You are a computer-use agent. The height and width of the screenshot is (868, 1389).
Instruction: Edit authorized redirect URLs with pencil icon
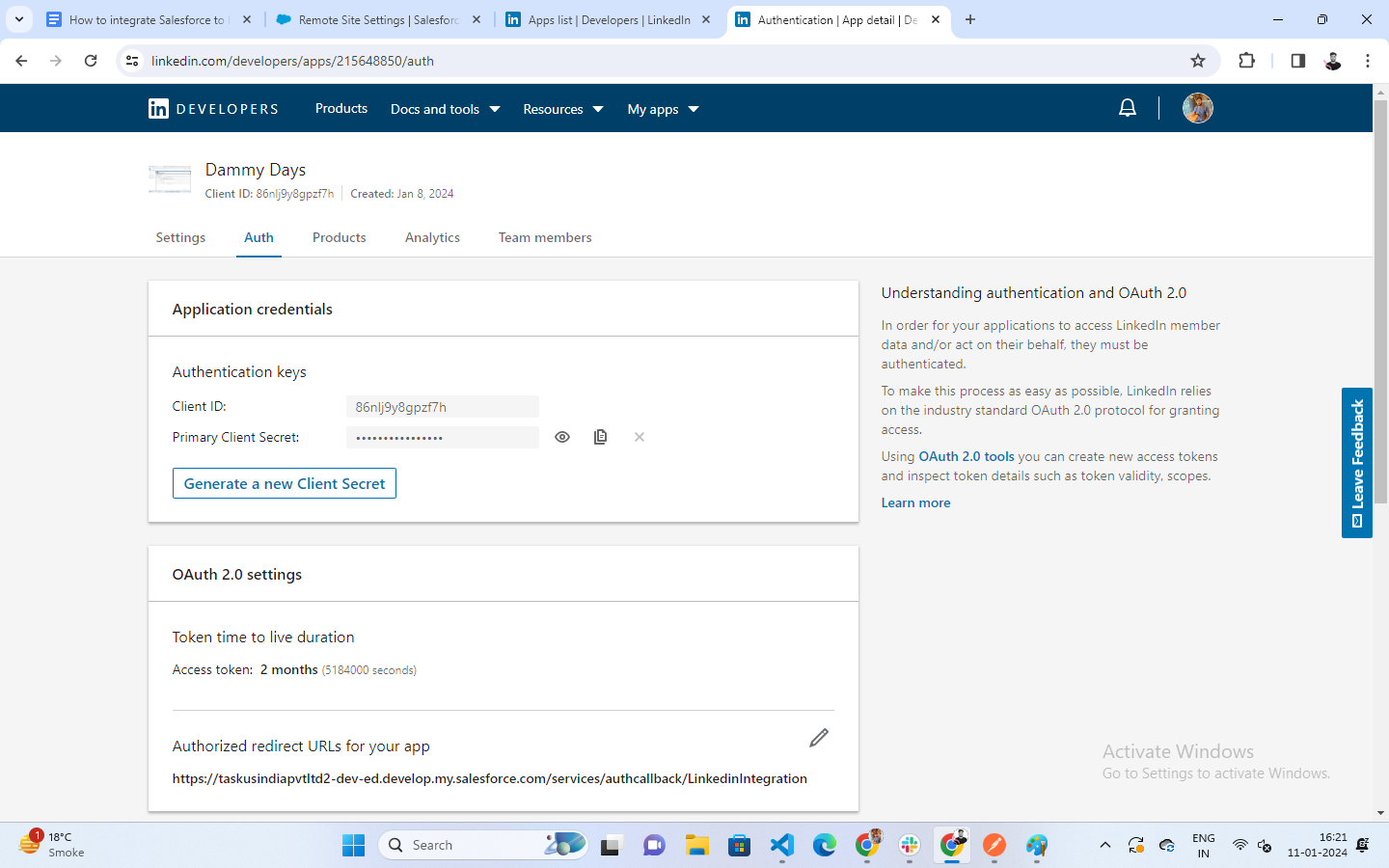tap(819, 738)
